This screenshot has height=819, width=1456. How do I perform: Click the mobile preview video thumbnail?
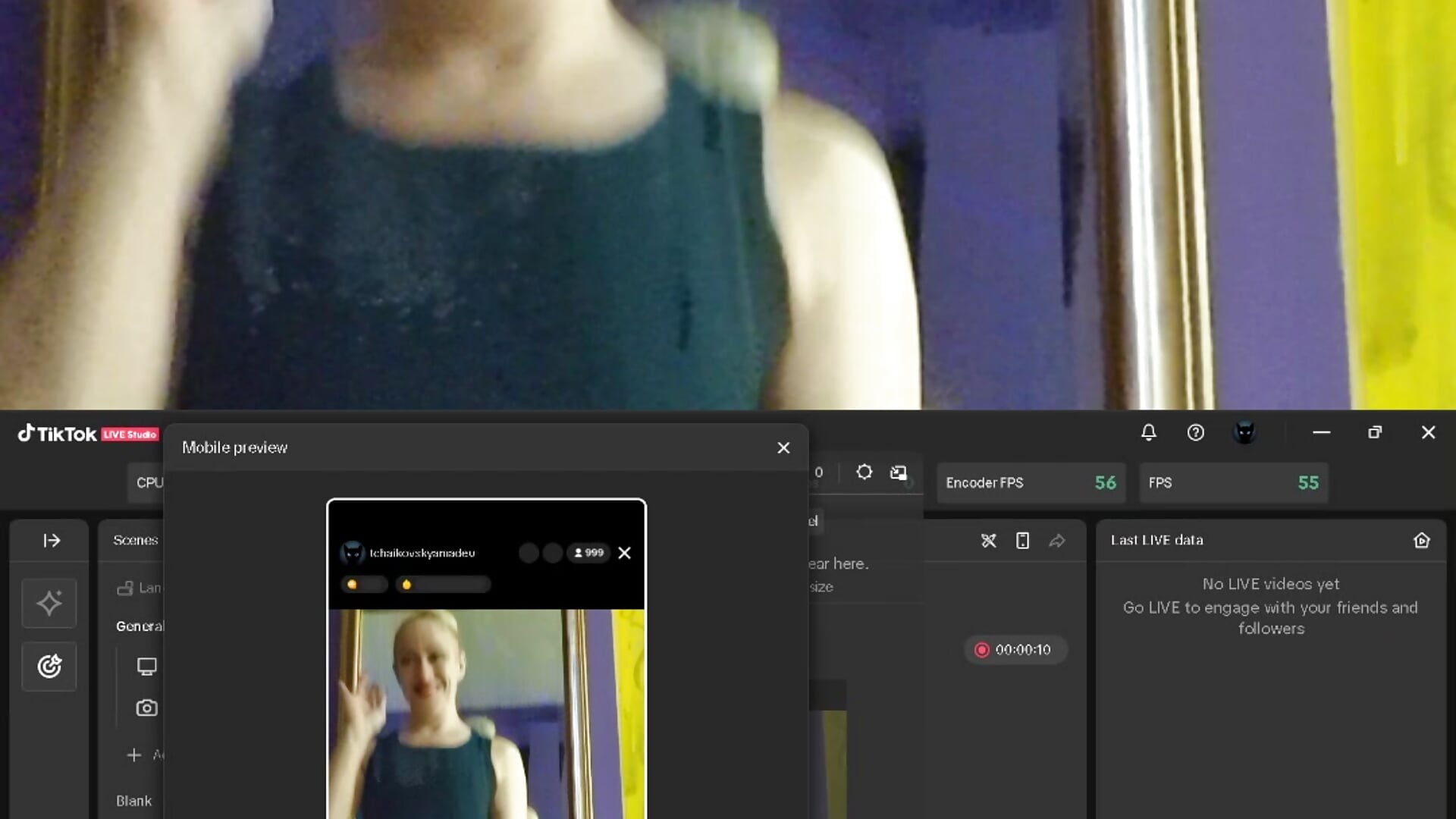tap(486, 714)
